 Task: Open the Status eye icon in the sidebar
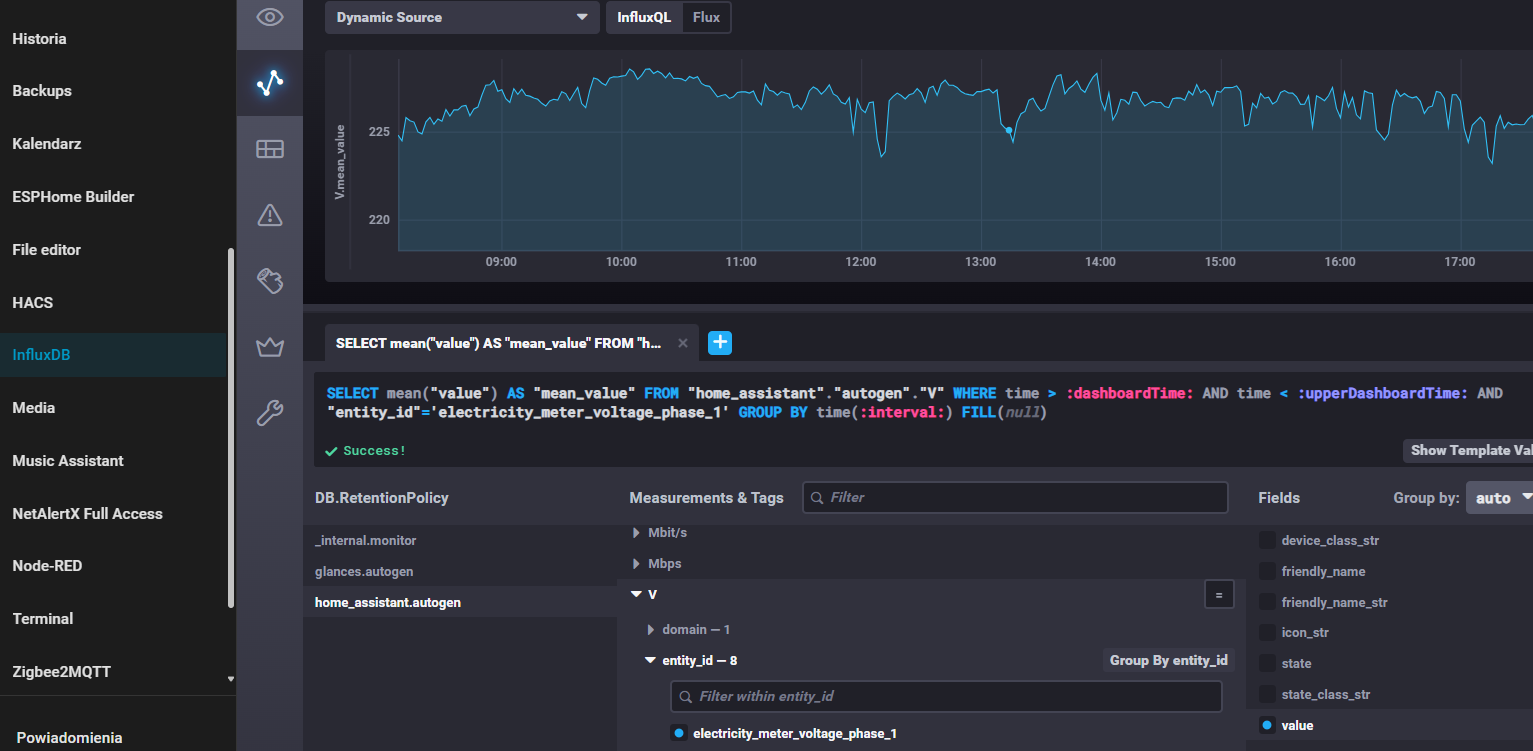269,17
